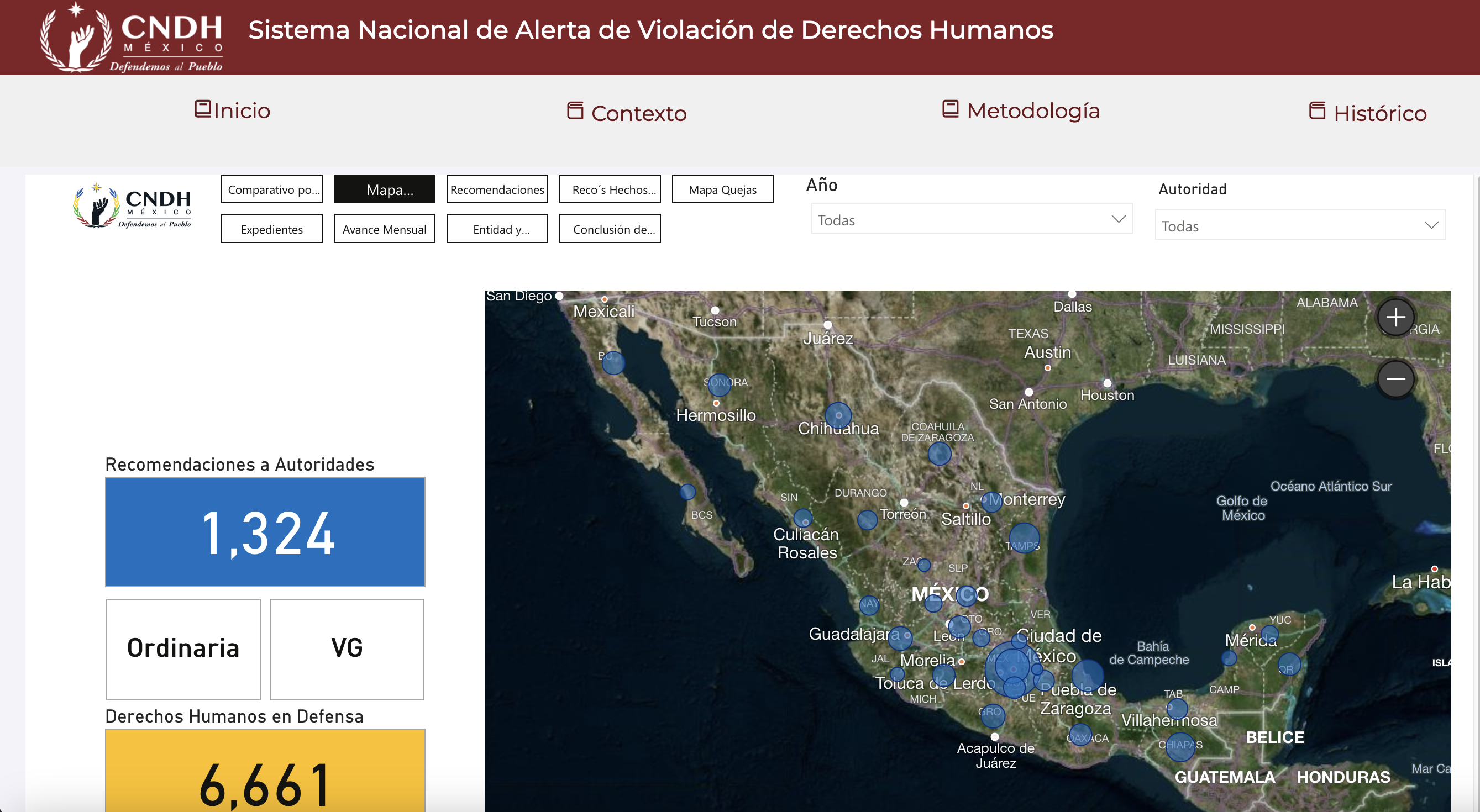Screen dimensions: 1480x812
Task: Click the map zoom in plus button
Action: pyautogui.click(x=1395, y=317)
